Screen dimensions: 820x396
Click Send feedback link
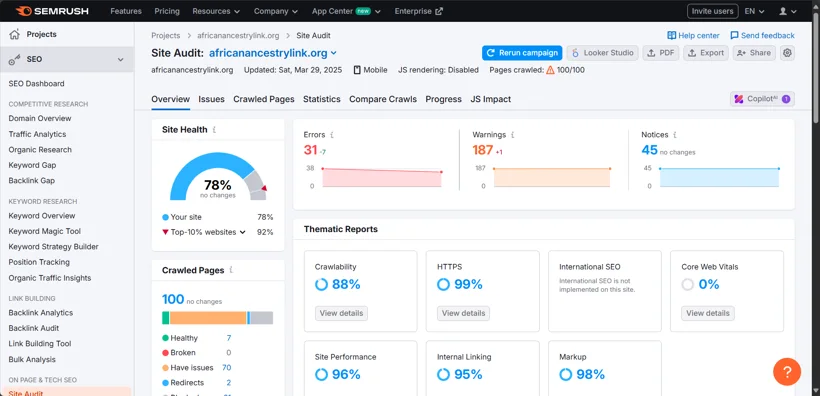pyautogui.click(x=762, y=36)
